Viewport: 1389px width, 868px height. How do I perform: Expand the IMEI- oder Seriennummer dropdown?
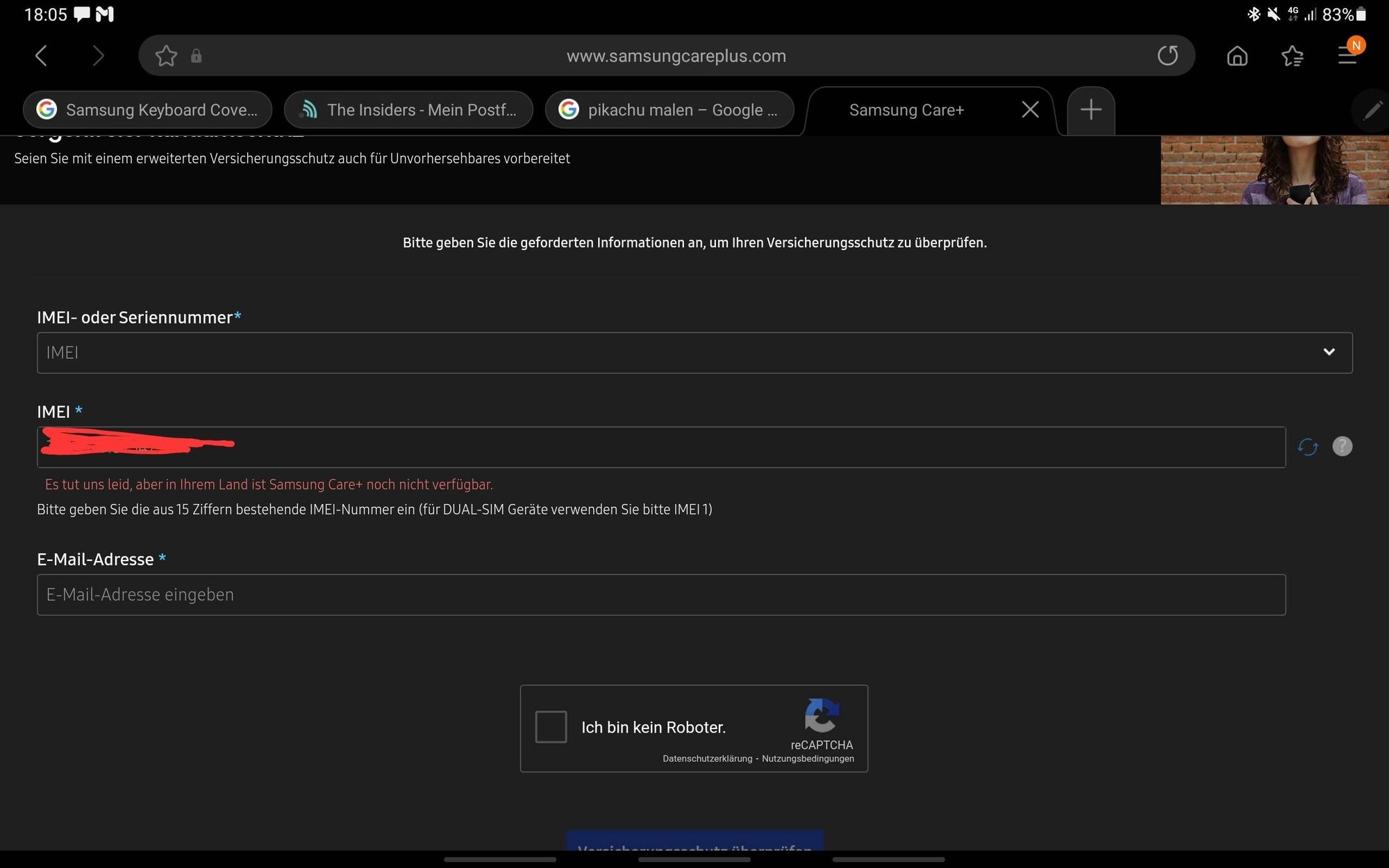tap(694, 353)
